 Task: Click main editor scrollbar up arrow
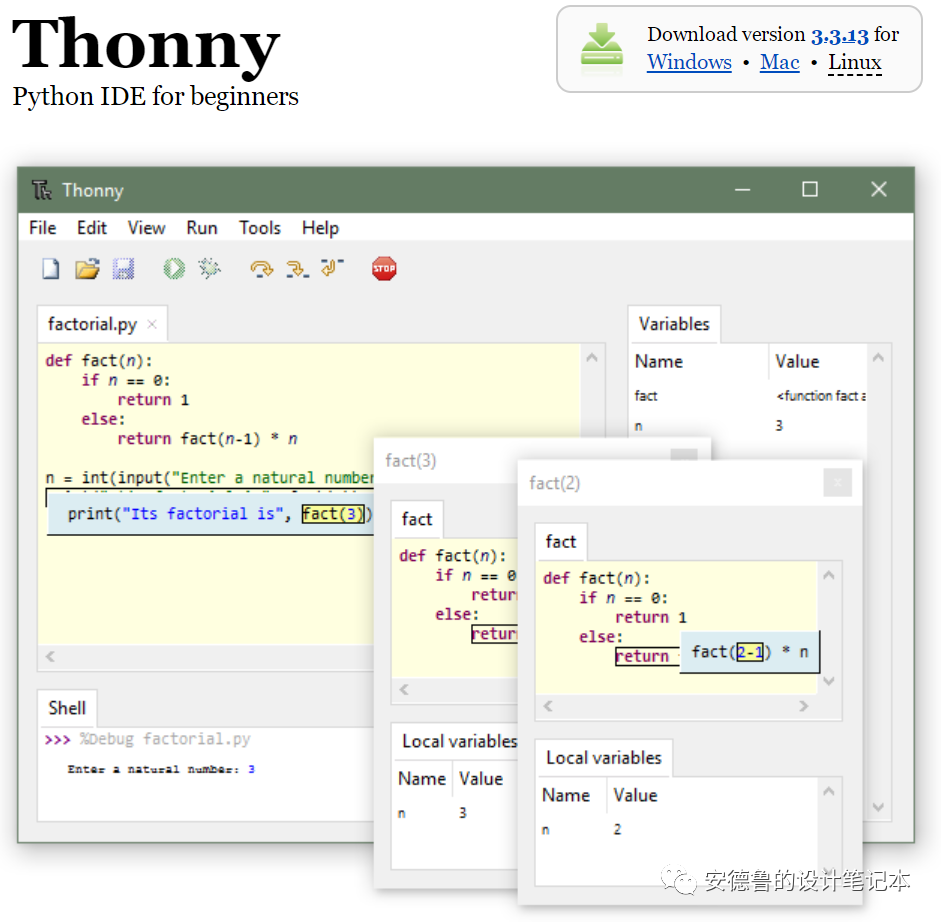[592, 358]
